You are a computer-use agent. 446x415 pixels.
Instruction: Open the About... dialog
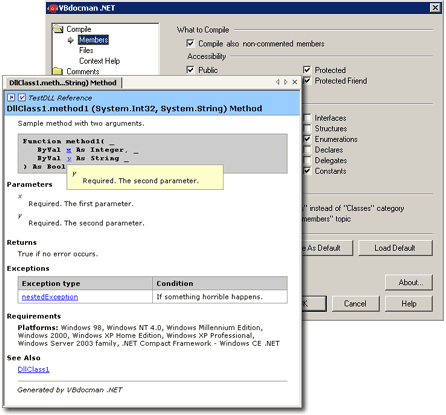coord(409,283)
